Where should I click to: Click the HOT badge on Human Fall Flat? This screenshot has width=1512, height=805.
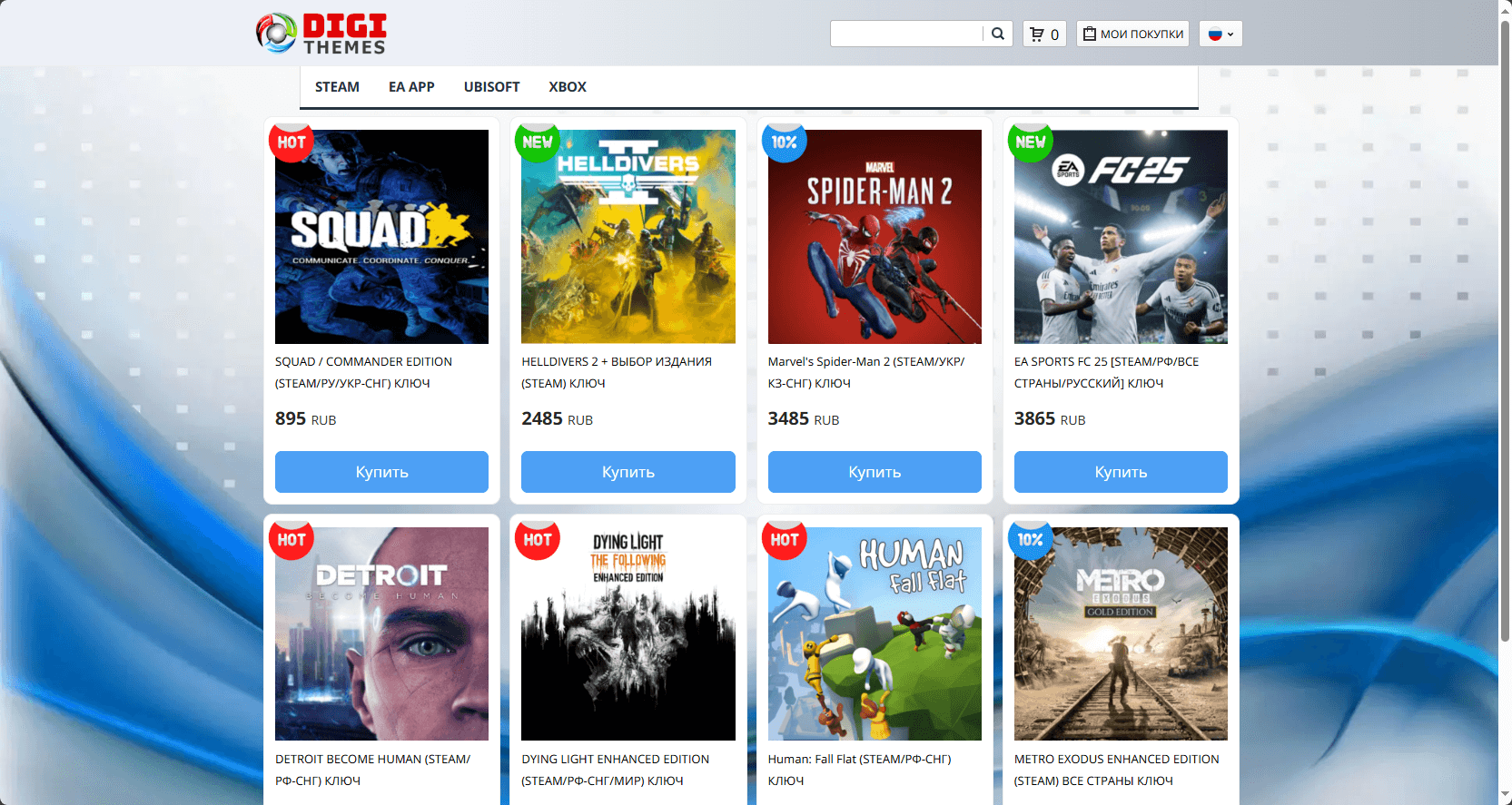pos(784,539)
